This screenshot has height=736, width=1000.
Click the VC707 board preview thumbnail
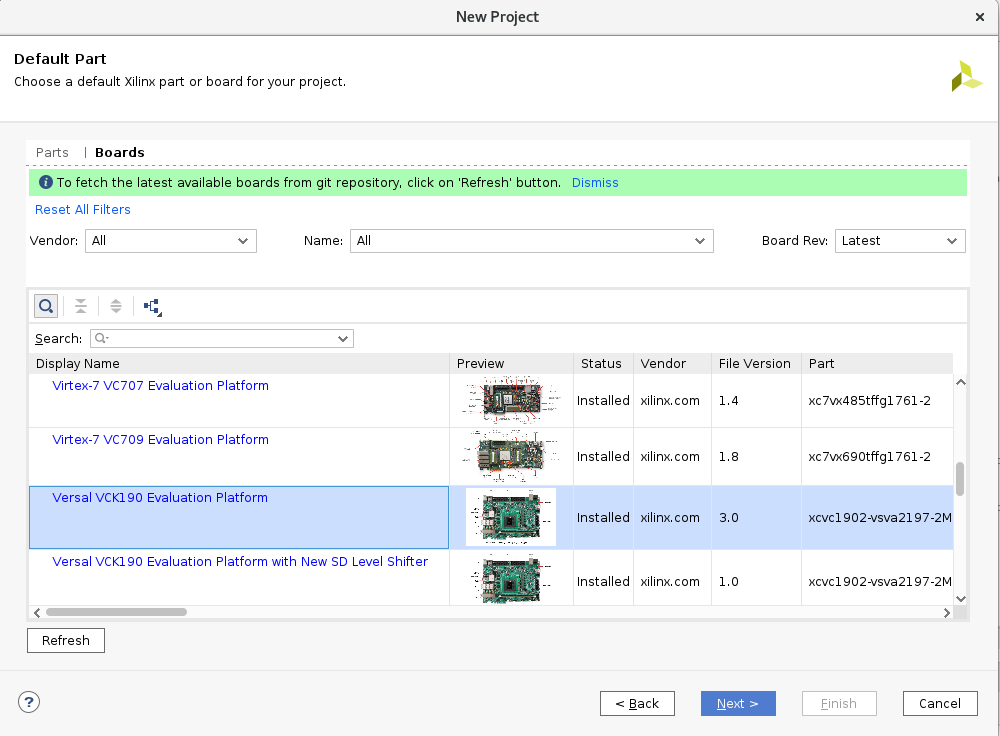[x=511, y=400]
